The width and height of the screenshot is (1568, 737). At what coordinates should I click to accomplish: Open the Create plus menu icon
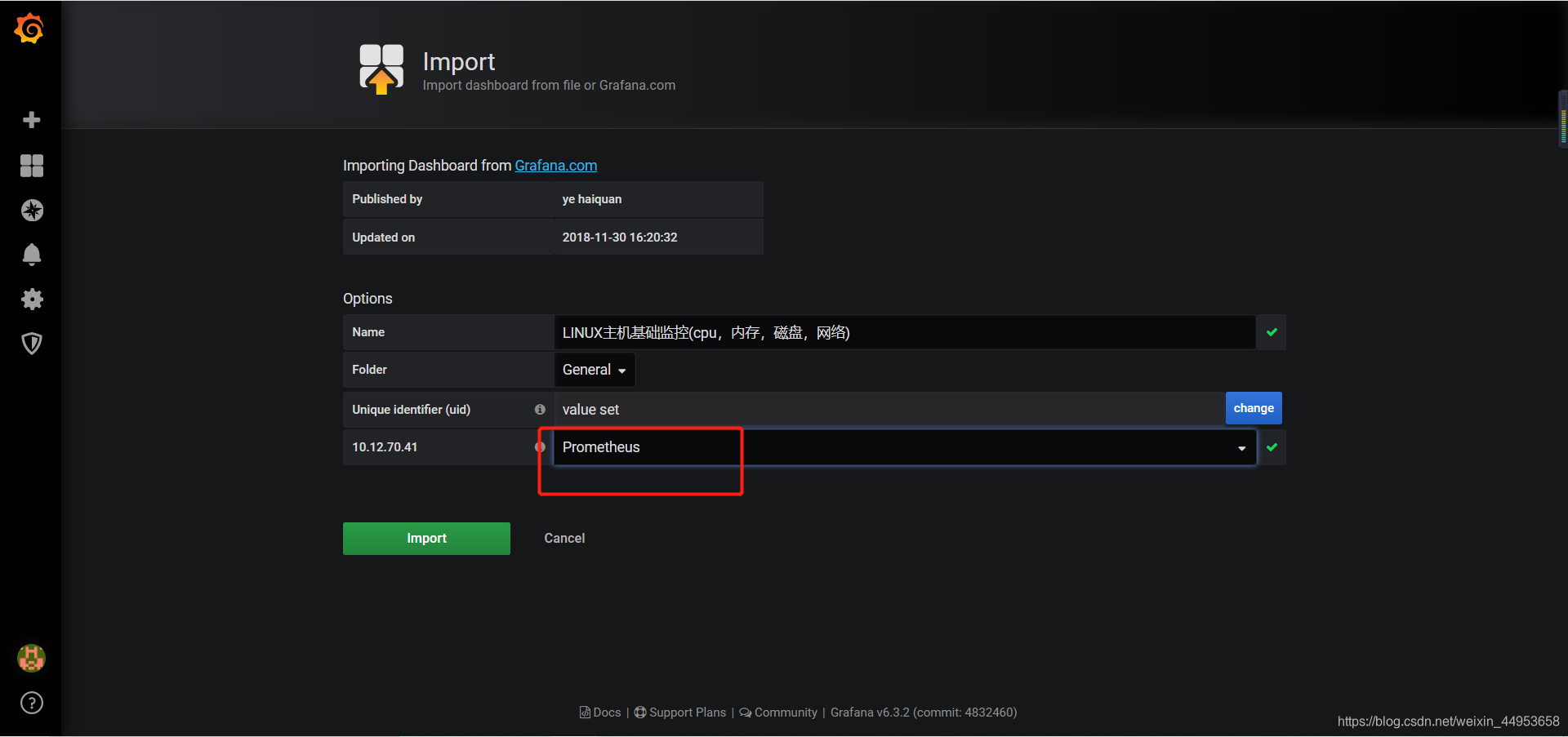(x=32, y=120)
